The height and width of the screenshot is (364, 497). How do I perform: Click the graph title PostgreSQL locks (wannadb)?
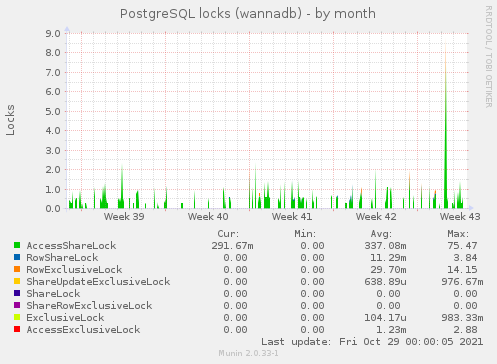coord(248,14)
